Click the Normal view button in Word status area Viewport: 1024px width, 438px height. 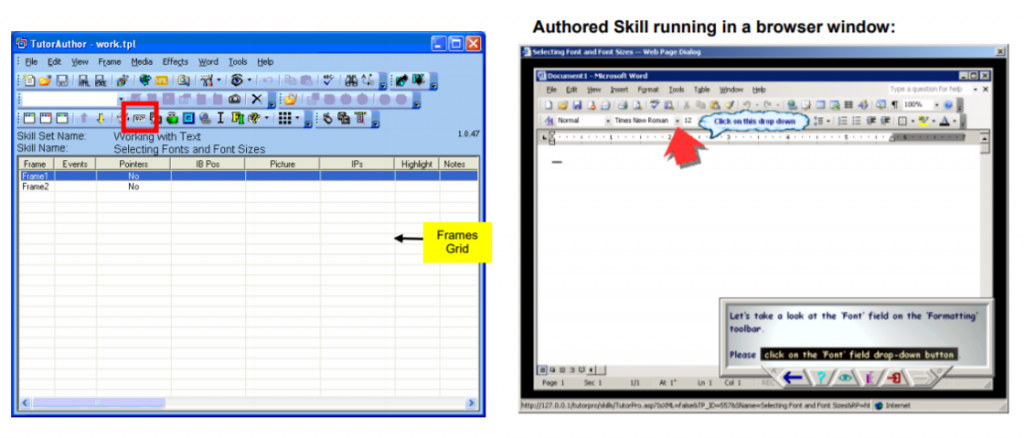543,370
